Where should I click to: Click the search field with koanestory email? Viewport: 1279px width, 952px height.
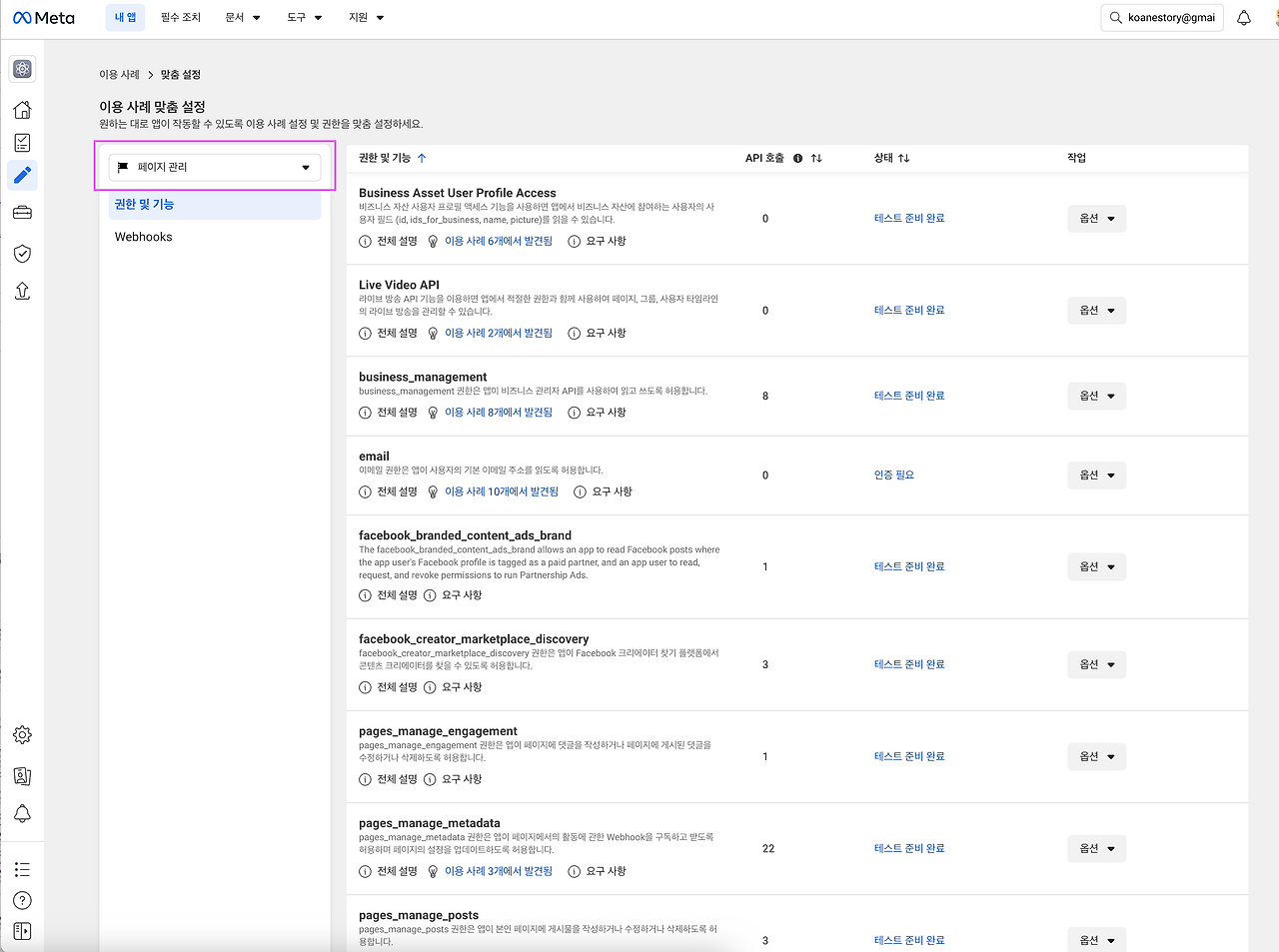[1162, 18]
